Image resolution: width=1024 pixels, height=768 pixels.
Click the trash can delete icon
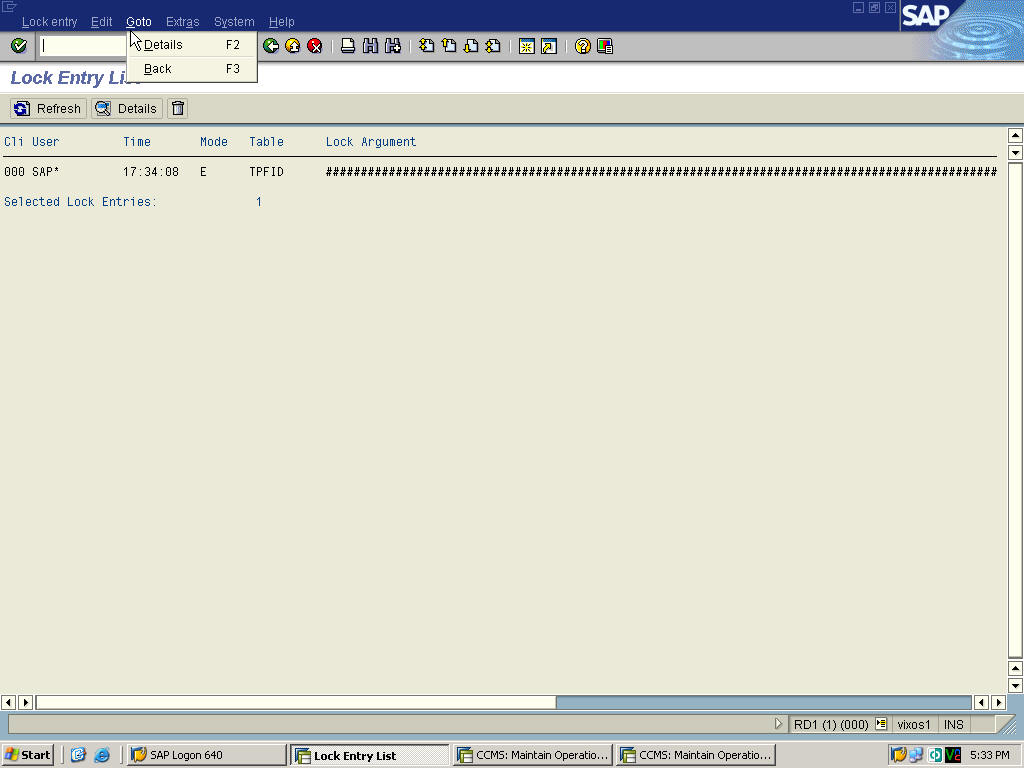pos(177,108)
